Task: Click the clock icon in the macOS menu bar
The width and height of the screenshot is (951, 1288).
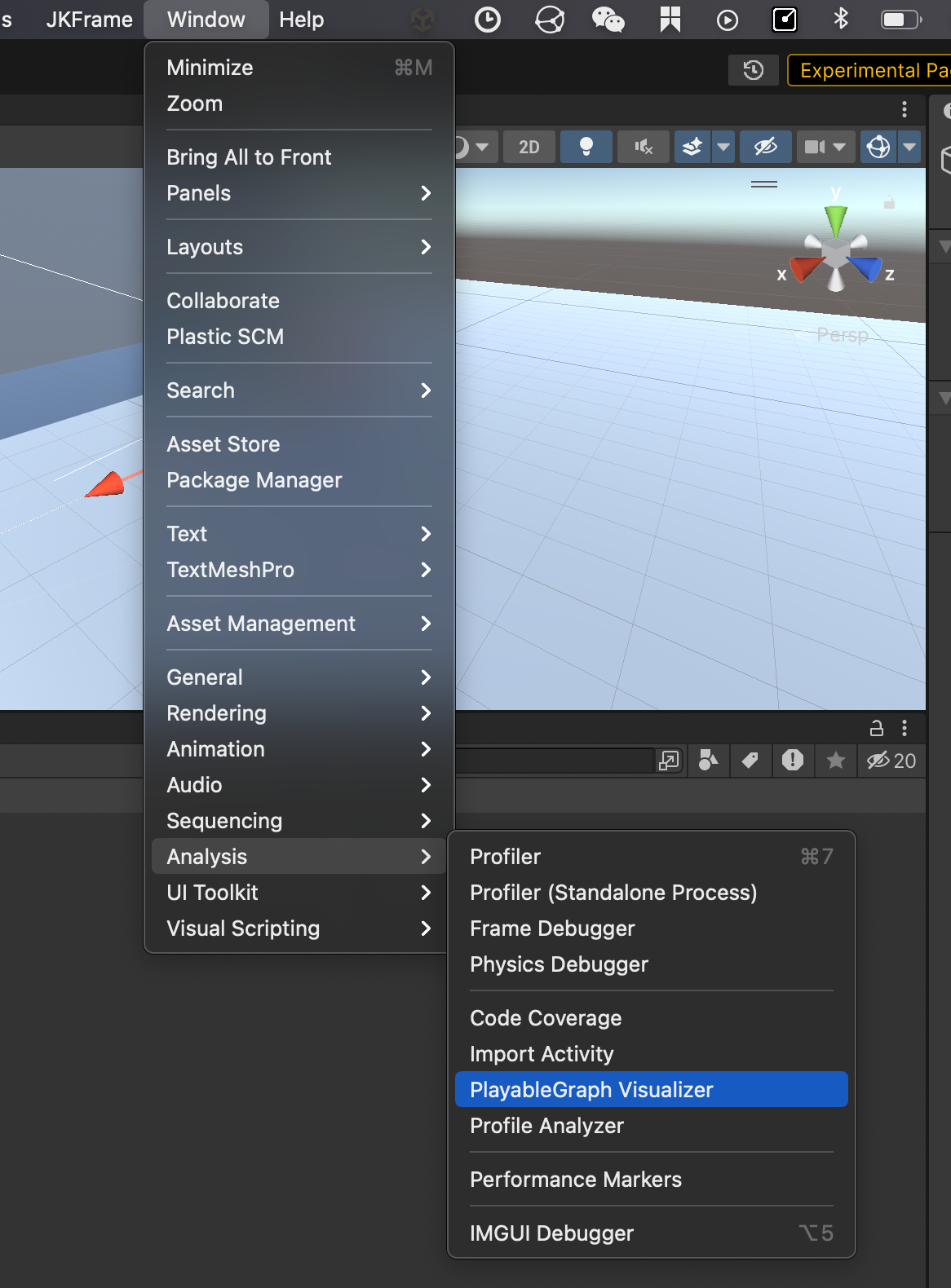Action: click(x=488, y=20)
